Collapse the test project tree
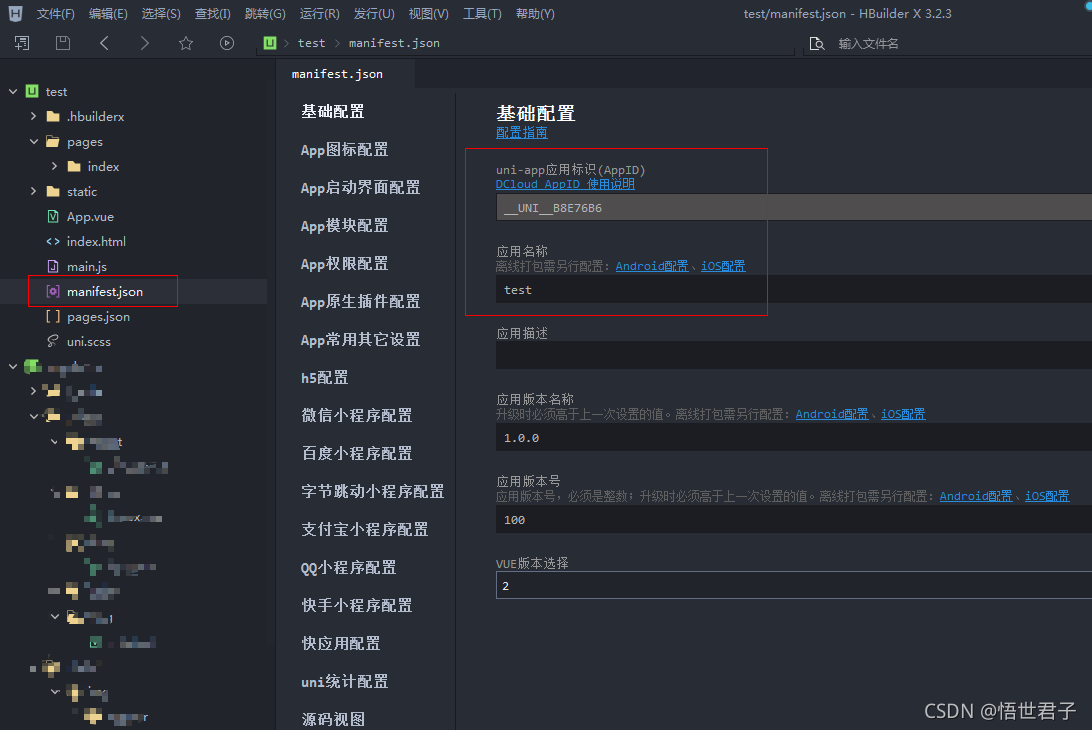The image size is (1092, 730). point(13,91)
